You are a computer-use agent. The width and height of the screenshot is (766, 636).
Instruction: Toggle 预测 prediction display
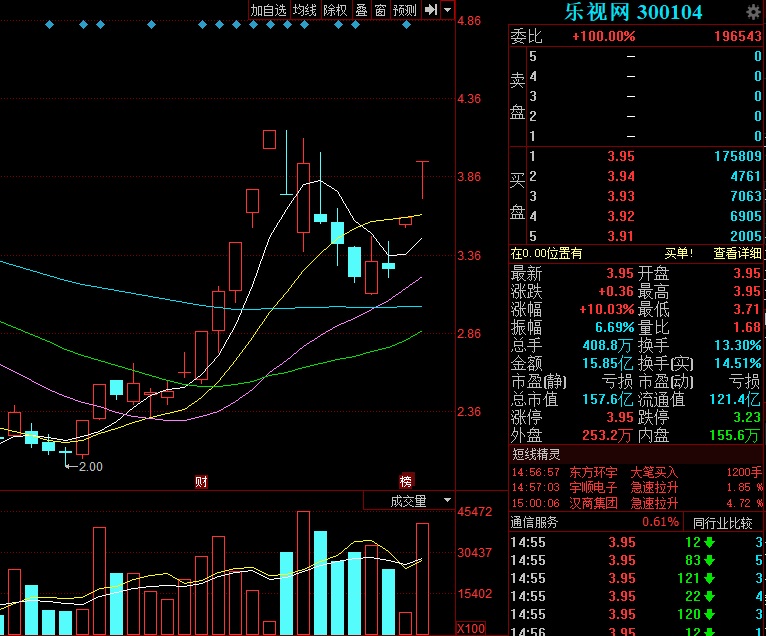[404, 10]
